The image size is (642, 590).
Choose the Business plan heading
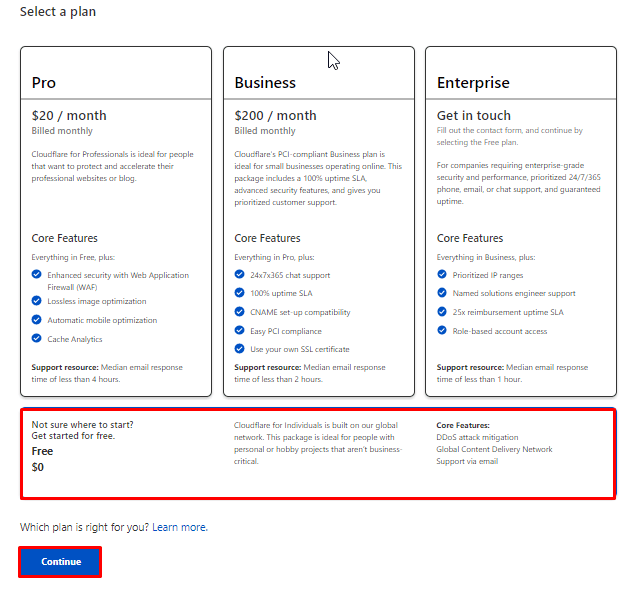265,83
